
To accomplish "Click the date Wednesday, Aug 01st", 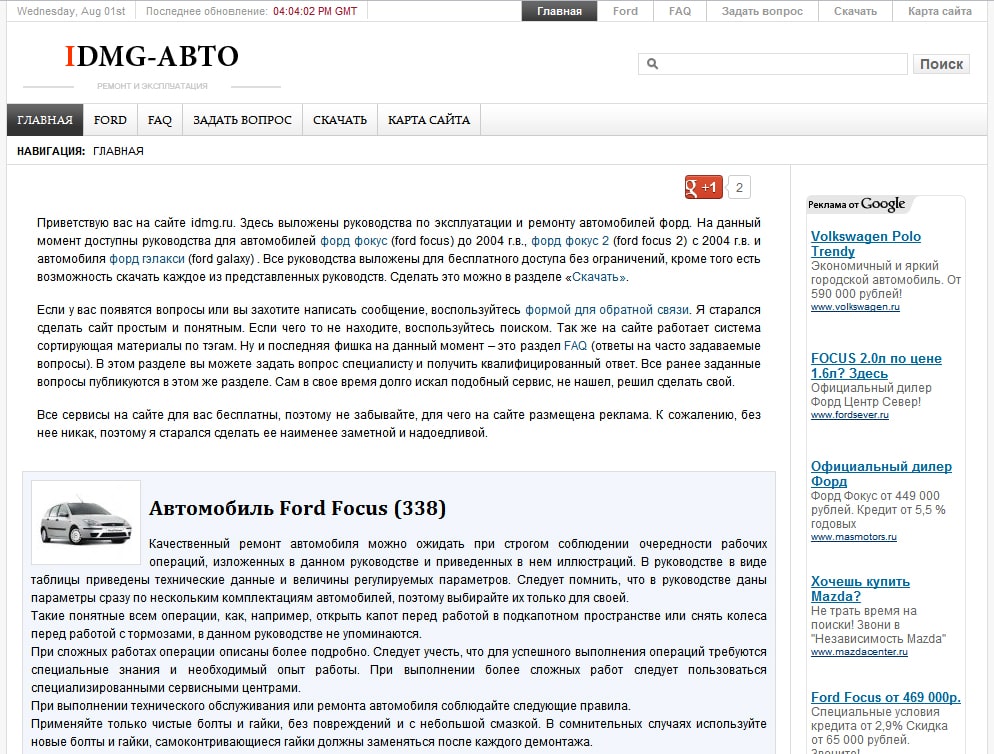I will tap(71, 11).
